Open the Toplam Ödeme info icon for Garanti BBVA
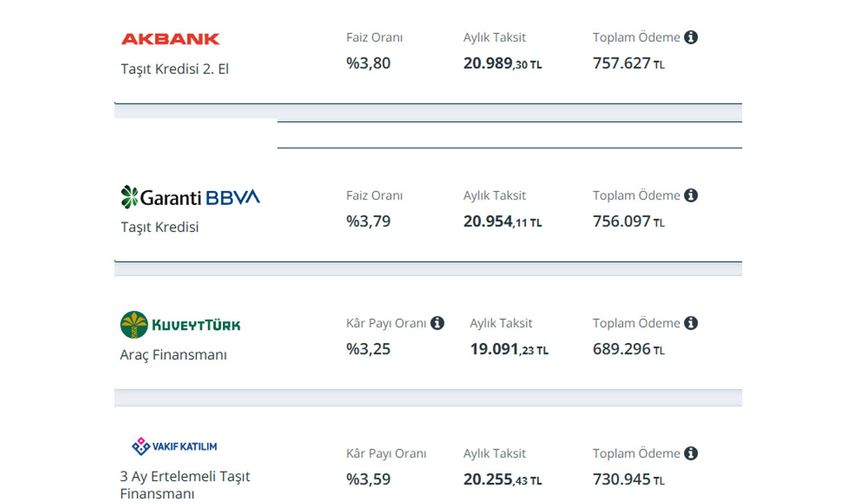Viewport: 860px width, 504px height. tap(691, 195)
